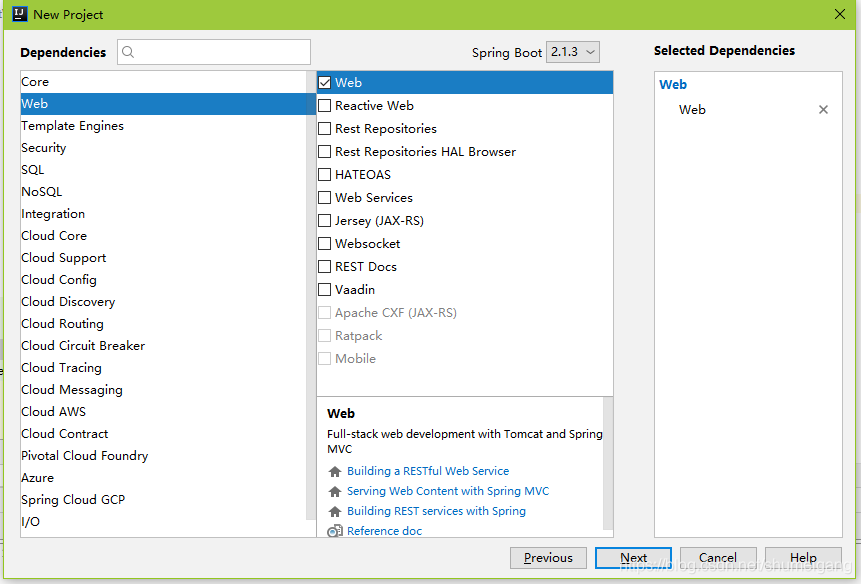Tick Rest Repositories HAL Browser checkbox
The width and height of the screenshot is (861, 584).
coord(325,151)
